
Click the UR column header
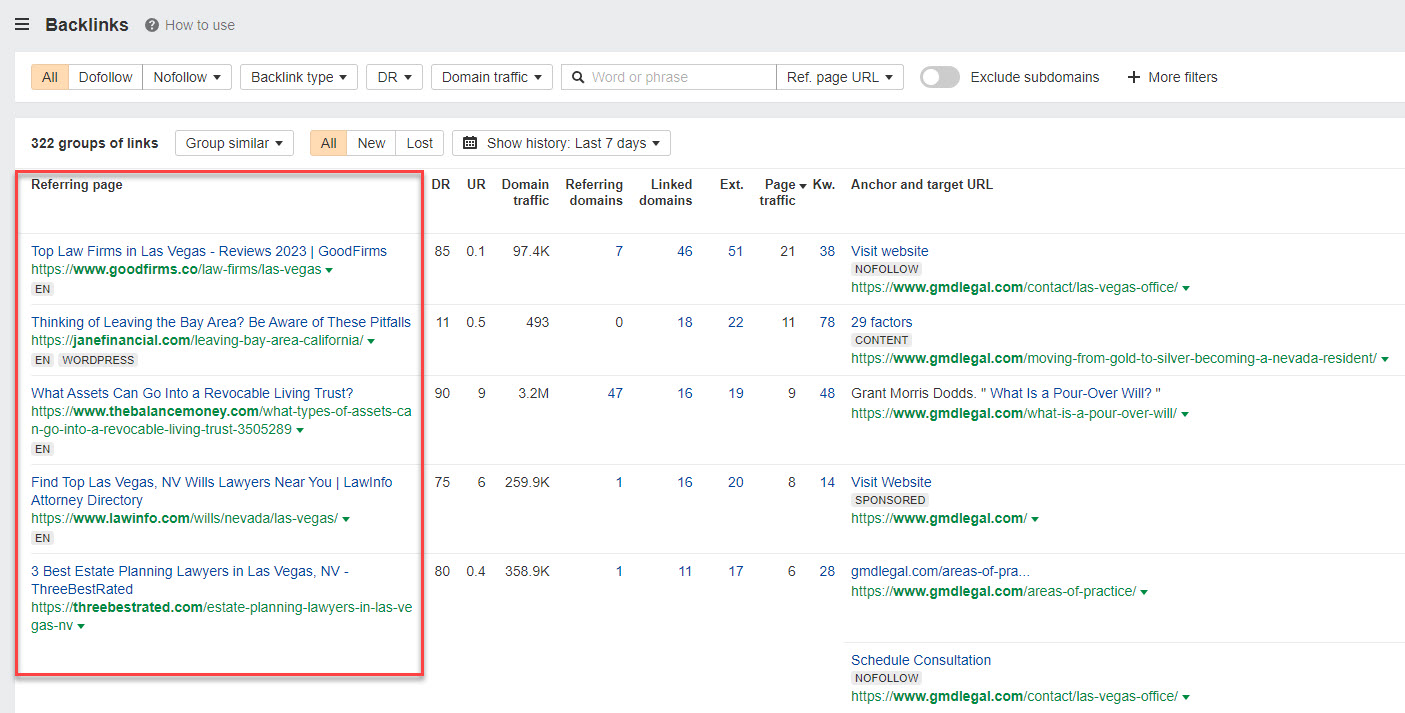point(476,185)
